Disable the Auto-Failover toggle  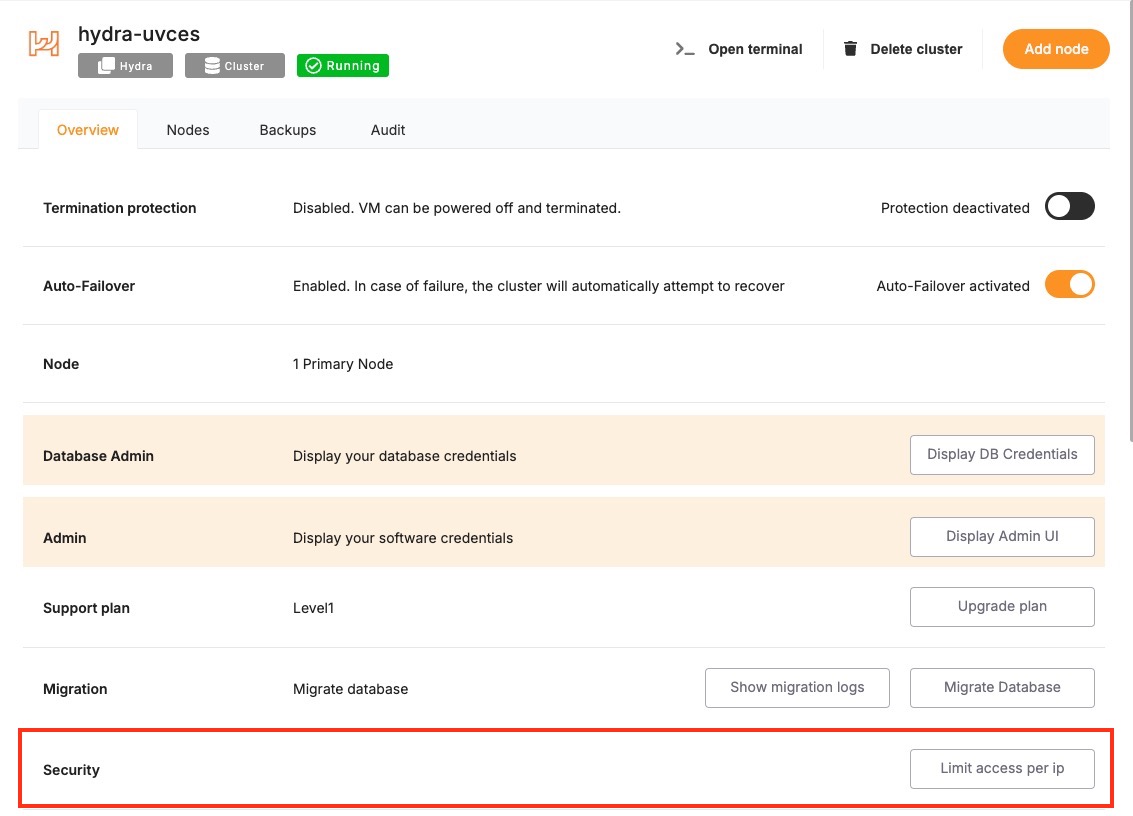point(1069,285)
